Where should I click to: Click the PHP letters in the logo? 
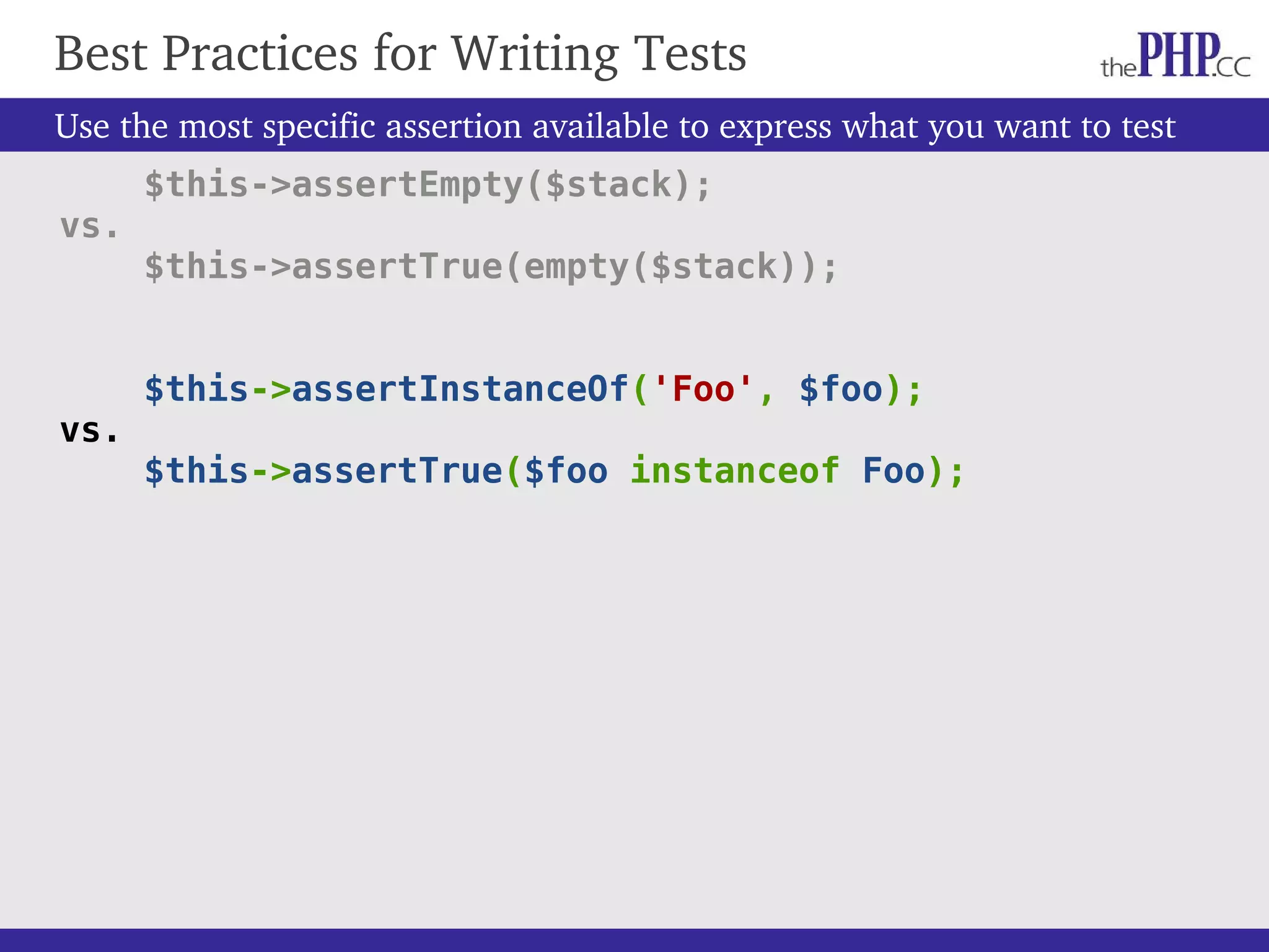pos(1179,54)
